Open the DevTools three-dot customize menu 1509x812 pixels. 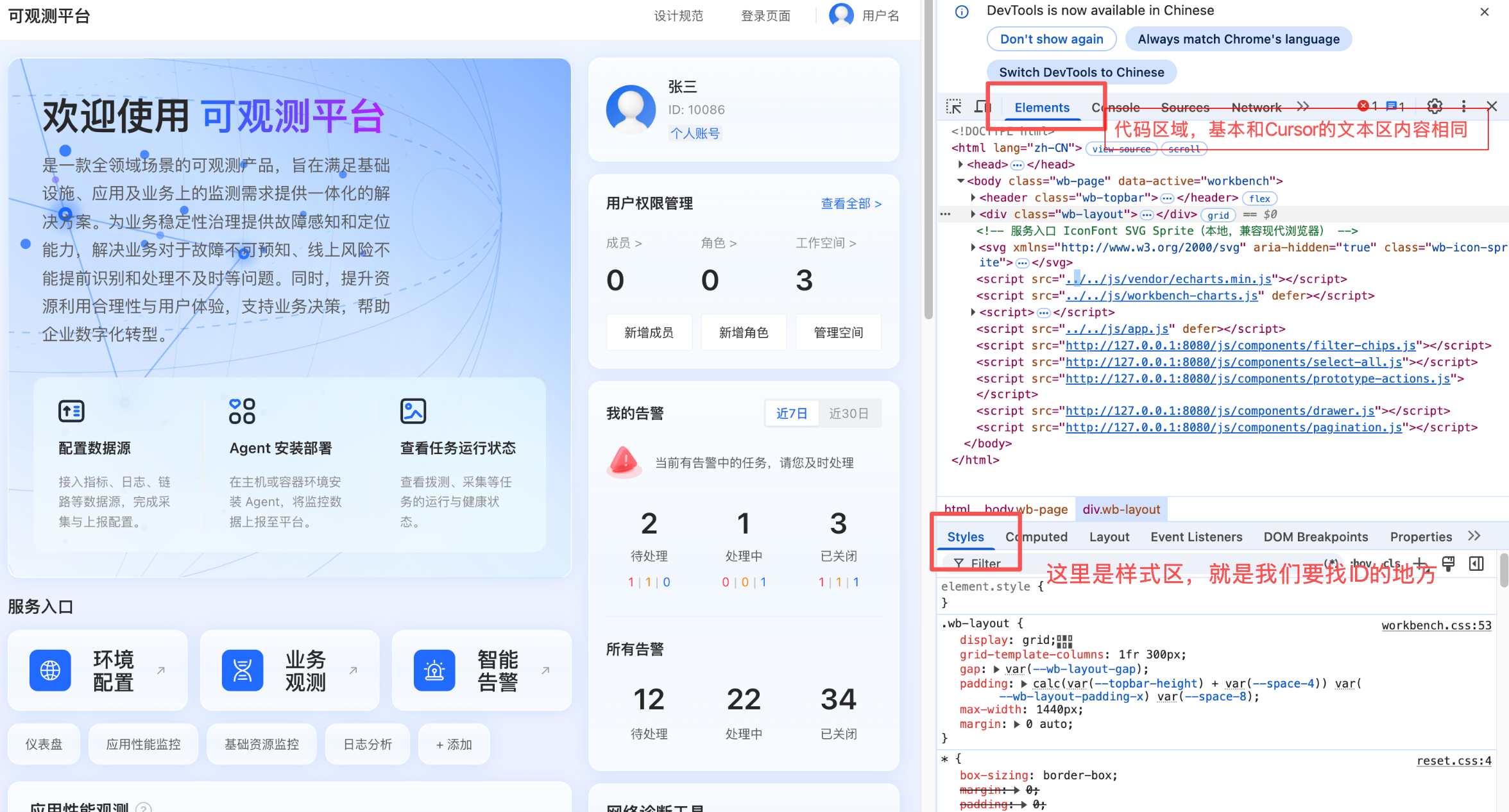point(1463,106)
